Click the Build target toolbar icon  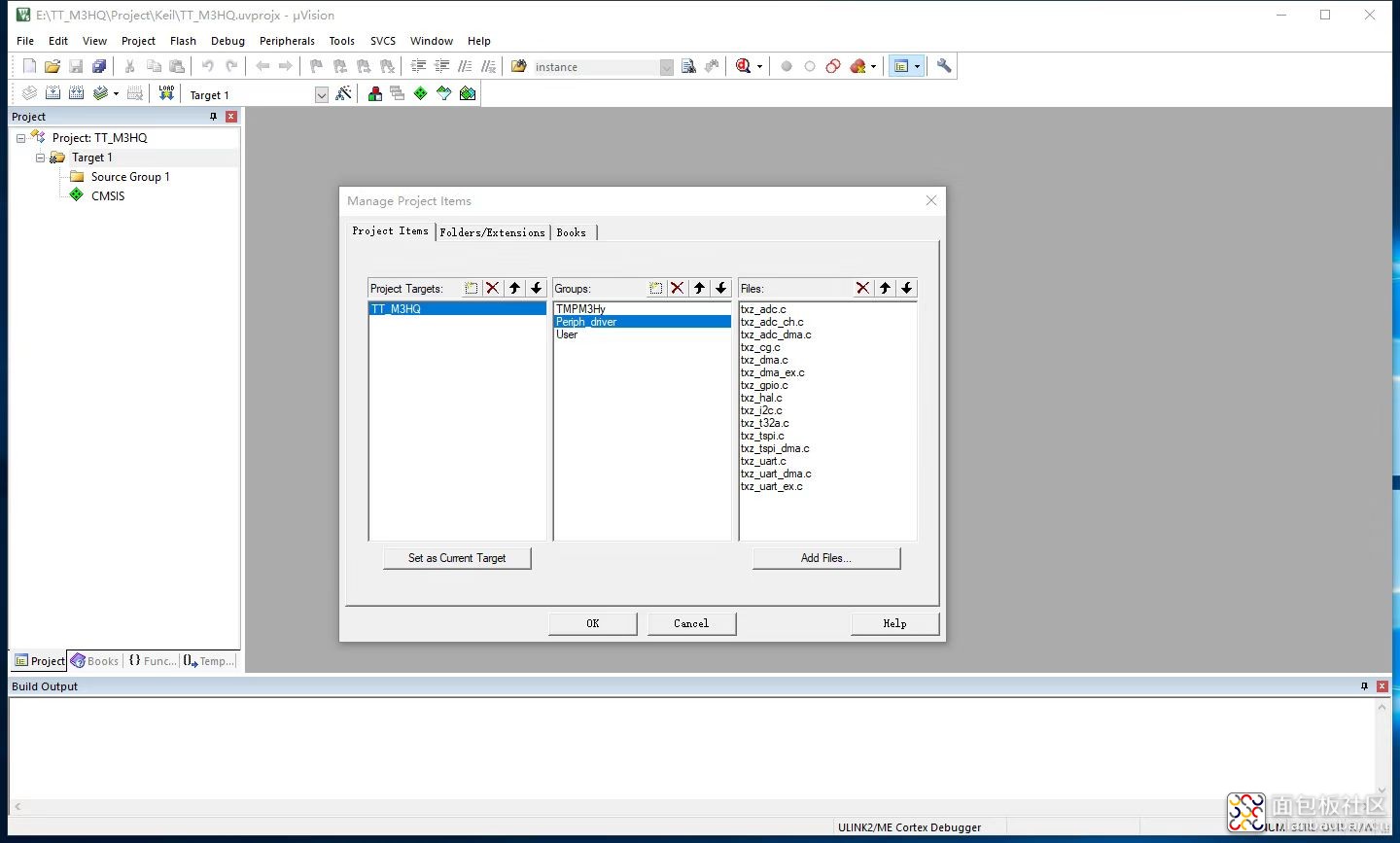[x=52, y=93]
